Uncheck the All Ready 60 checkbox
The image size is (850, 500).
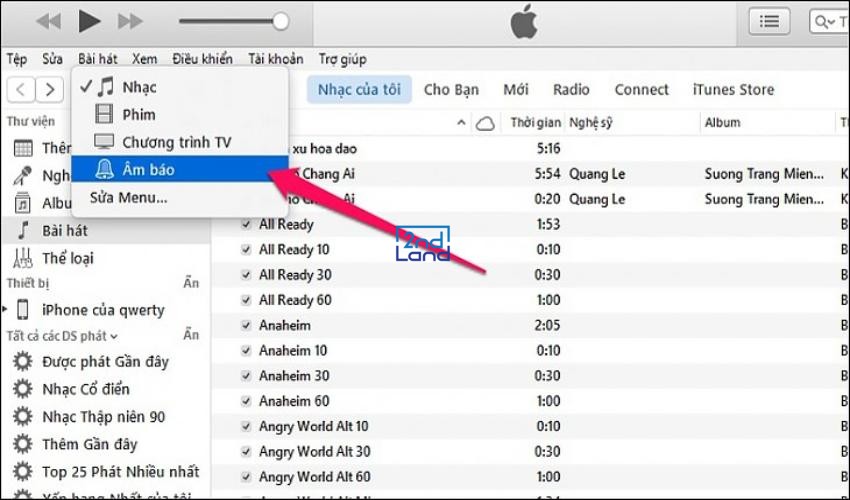(x=246, y=300)
